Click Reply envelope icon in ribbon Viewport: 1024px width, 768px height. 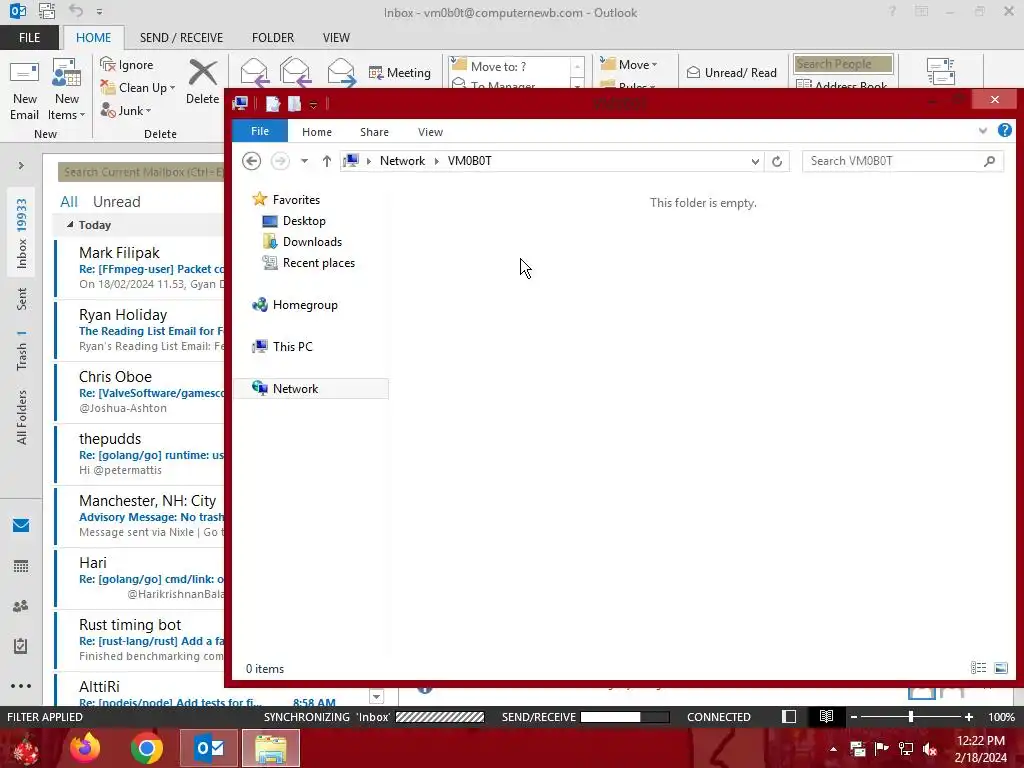[254, 72]
